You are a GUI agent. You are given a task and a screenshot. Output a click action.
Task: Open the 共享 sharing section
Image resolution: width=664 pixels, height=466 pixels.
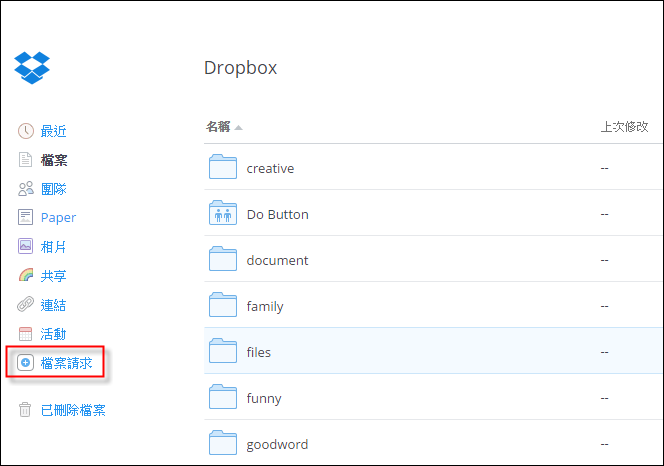(53, 276)
